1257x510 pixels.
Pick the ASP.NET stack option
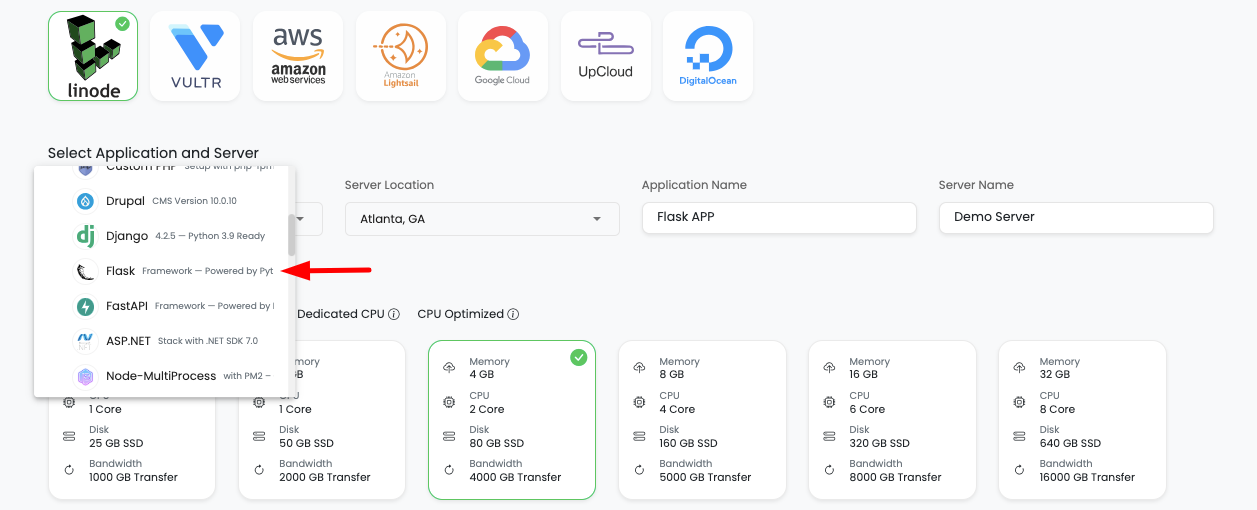pyautogui.click(x=162, y=341)
